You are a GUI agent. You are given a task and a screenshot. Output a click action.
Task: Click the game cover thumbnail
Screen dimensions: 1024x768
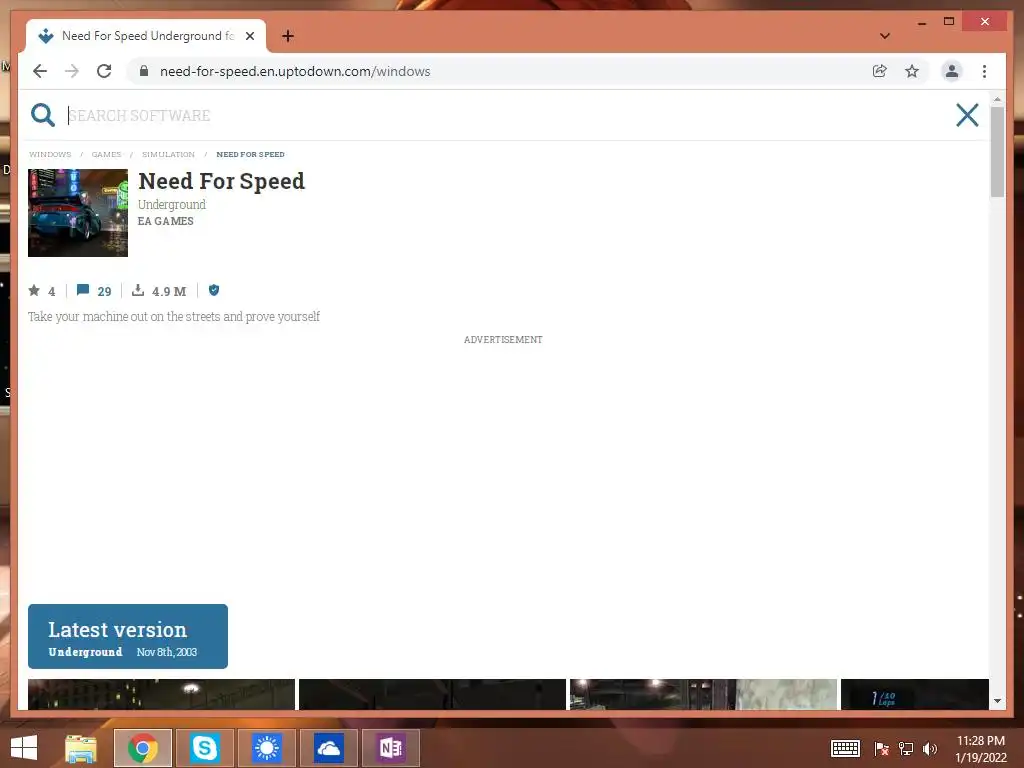pyautogui.click(x=78, y=213)
